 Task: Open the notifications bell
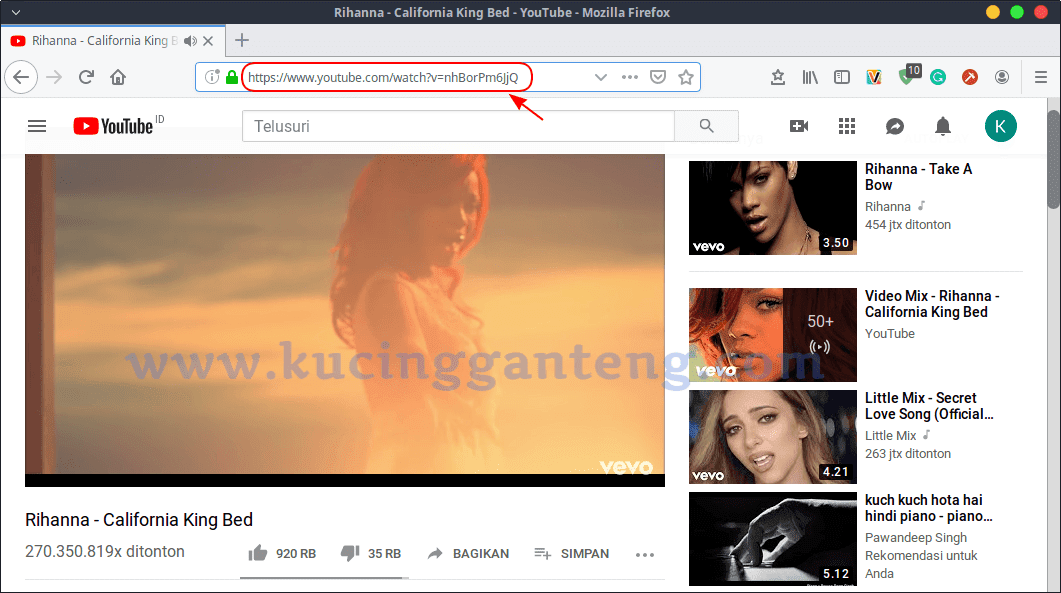[x=943, y=126]
